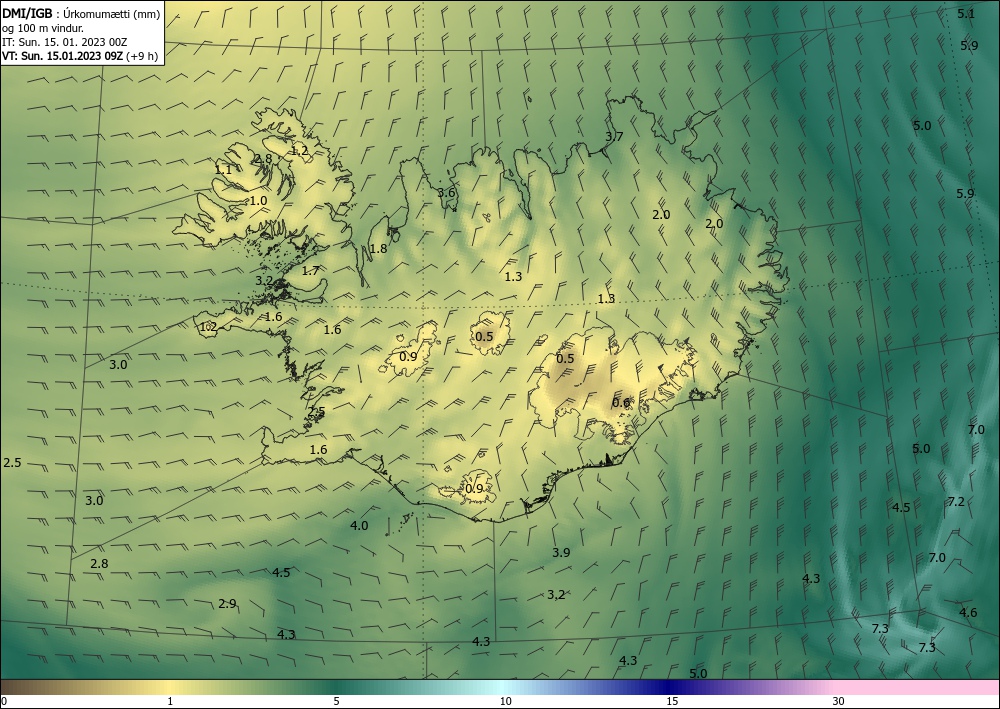This screenshot has width=1000, height=709.
Task: Click the 1.8 precipitation value label
Action: click(x=378, y=249)
